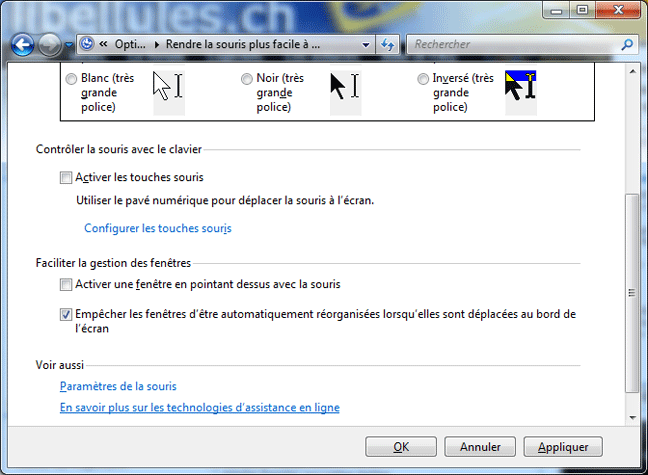Open 'Configurer les touches souris' link
Image resolution: width=648 pixels, height=475 pixels.
pos(158,228)
